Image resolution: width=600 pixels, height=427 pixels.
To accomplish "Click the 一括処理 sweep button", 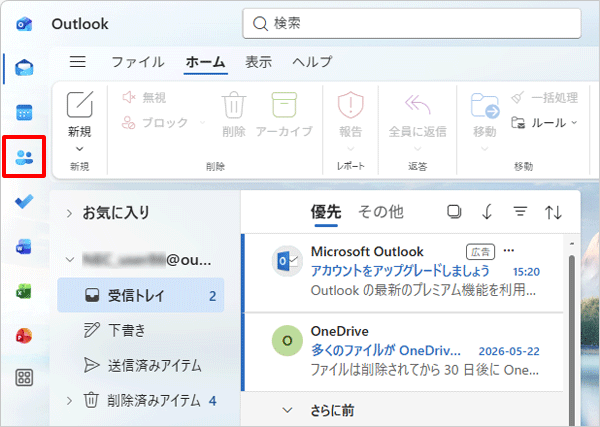I will [545, 98].
